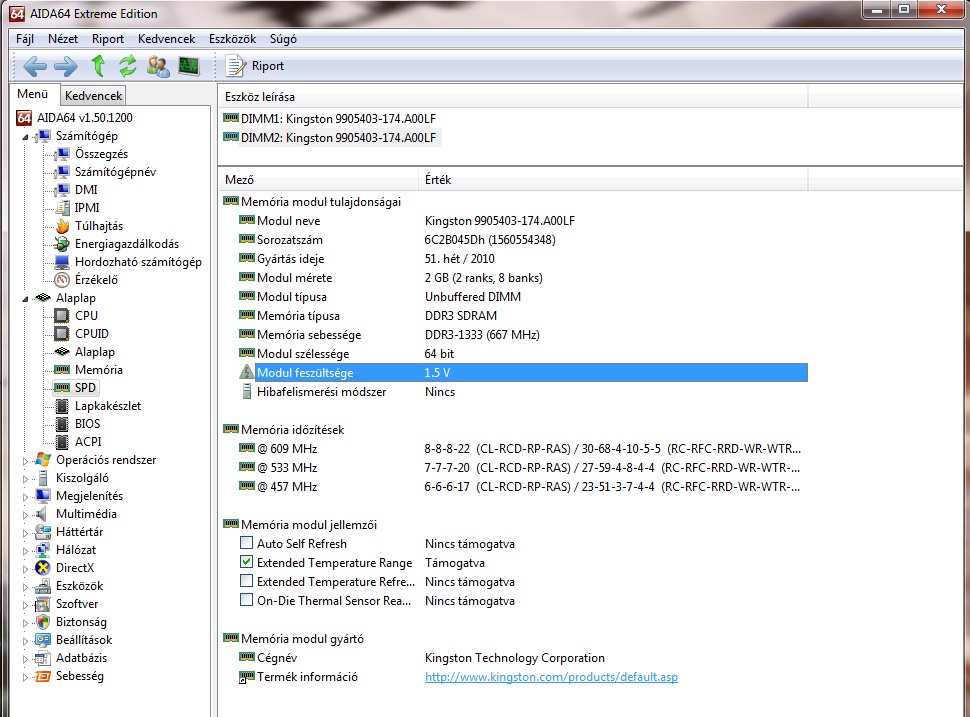Open the Nézet menu
Image resolution: width=970 pixels, height=717 pixels.
point(63,38)
